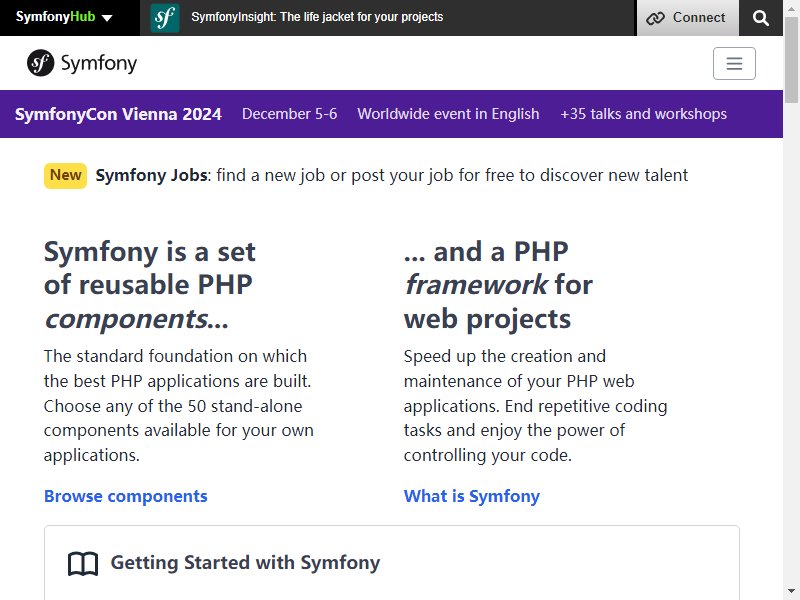Toggle the hamburger navigation menu

tap(734, 63)
